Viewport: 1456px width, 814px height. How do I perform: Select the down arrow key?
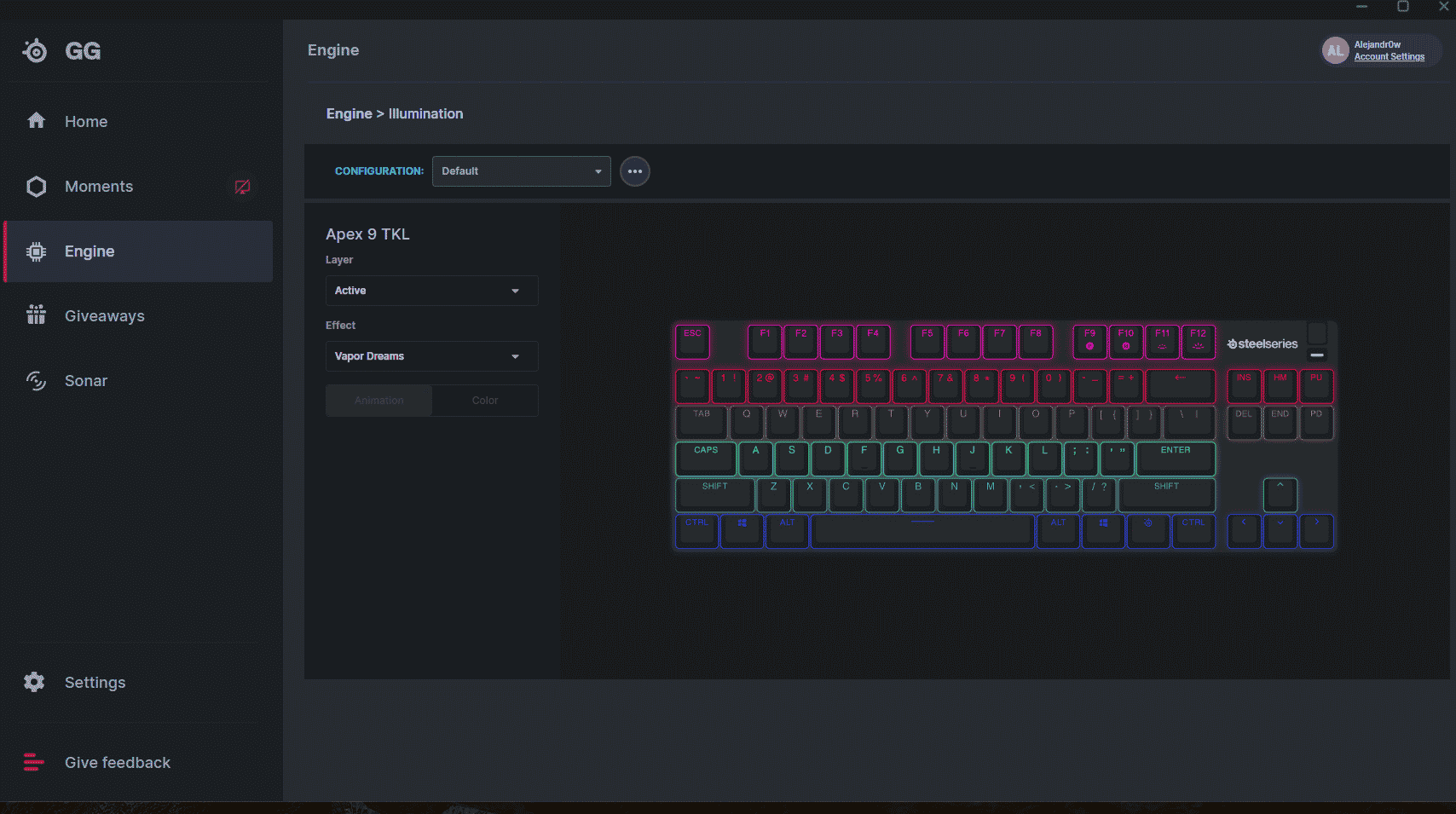1280,531
